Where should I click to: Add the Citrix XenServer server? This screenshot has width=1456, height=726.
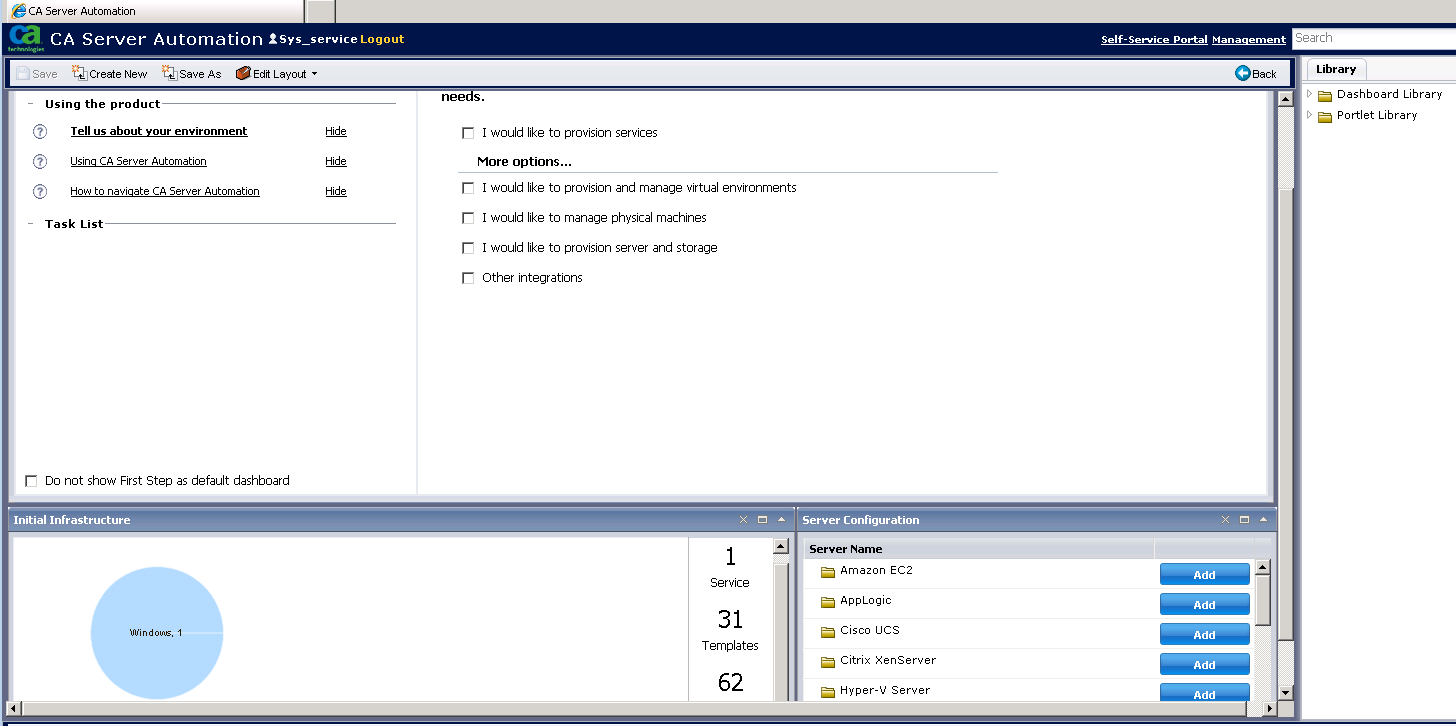(1204, 664)
